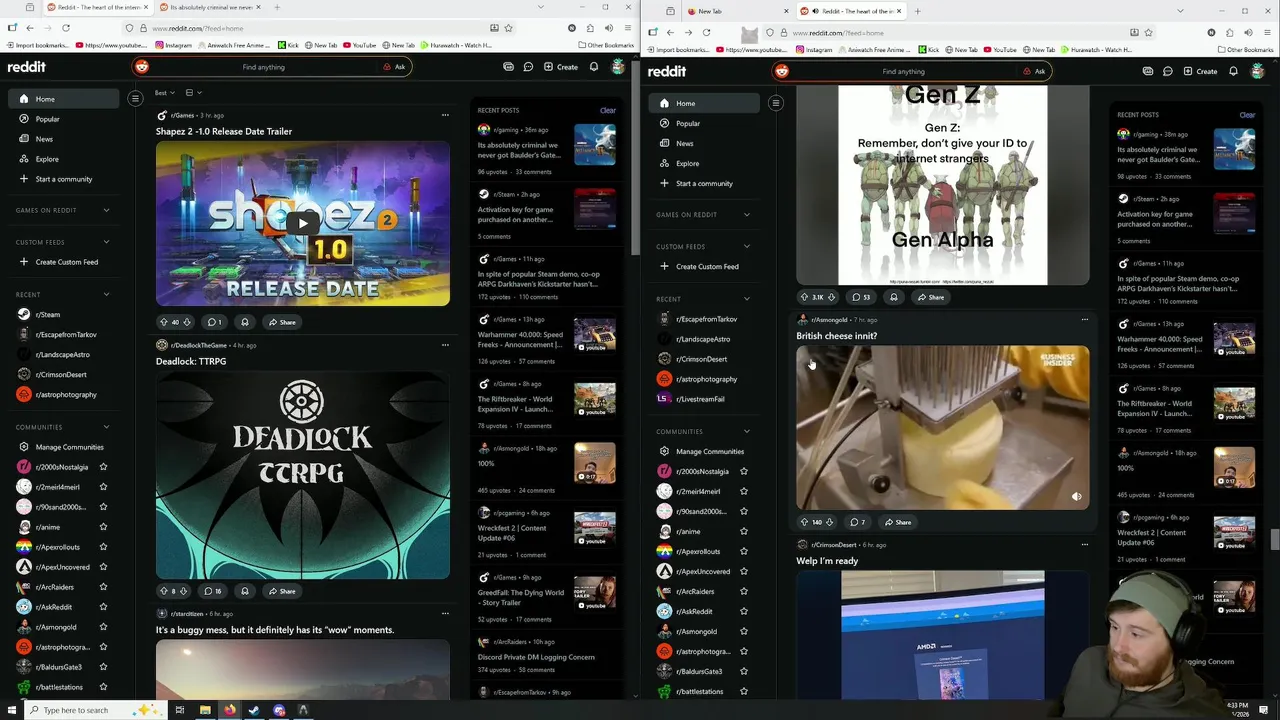Viewport: 1280px width, 720px height.
Task: Favorite r/Asmongold with its star in right window
Action: coord(743,631)
